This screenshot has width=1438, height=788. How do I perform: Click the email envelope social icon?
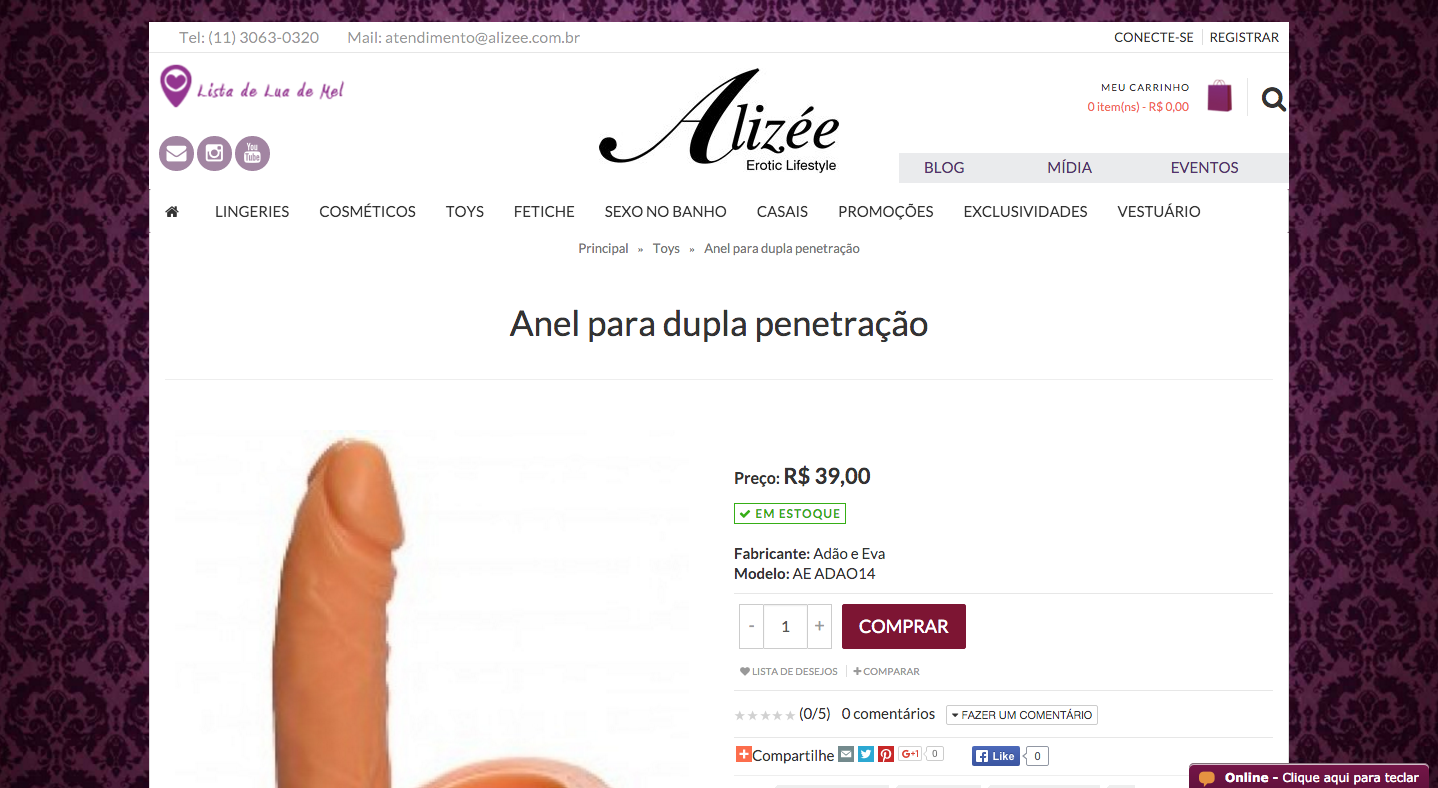coord(176,154)
